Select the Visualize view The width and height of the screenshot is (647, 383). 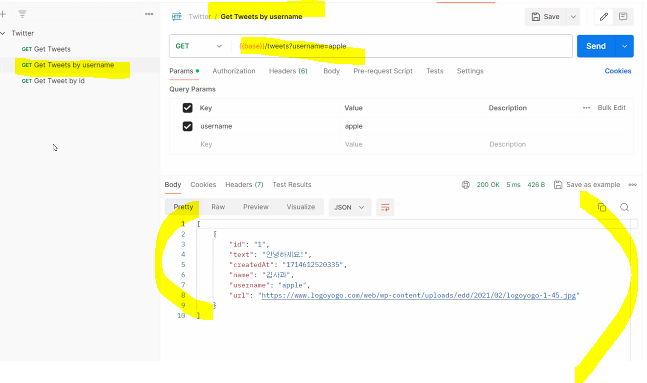(301, 207)
